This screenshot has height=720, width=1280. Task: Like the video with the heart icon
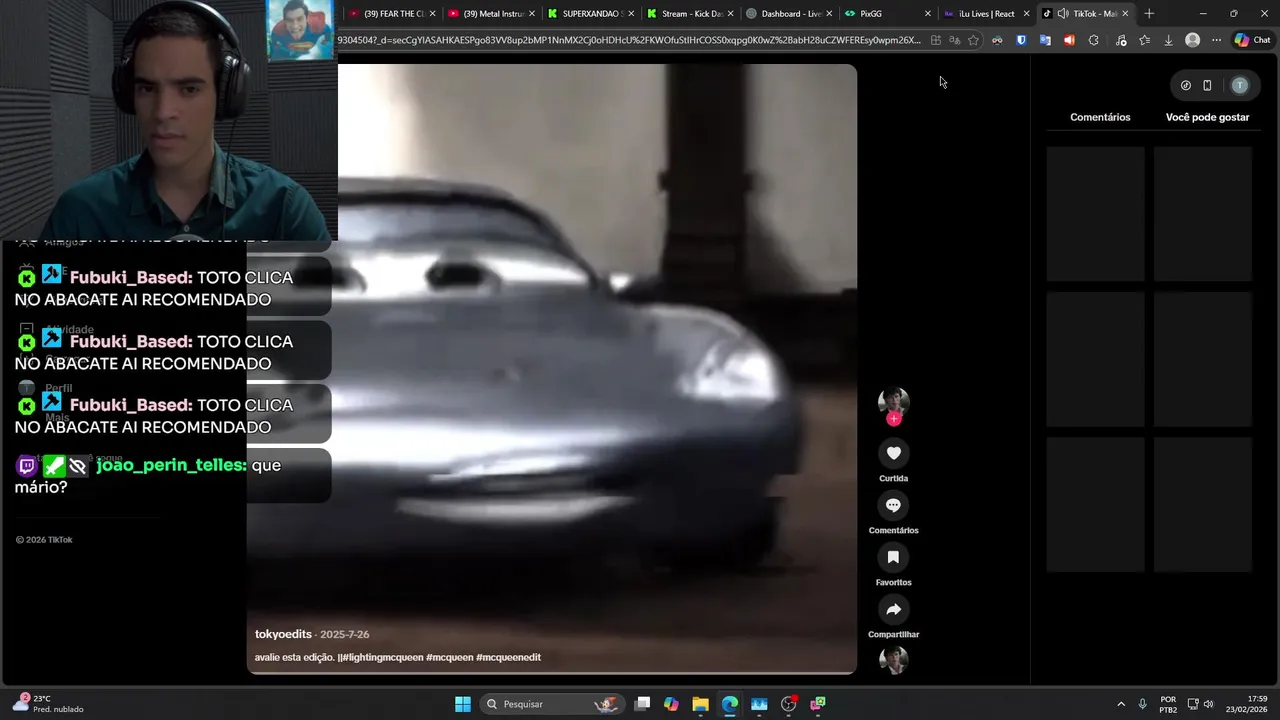click(893, 453)
